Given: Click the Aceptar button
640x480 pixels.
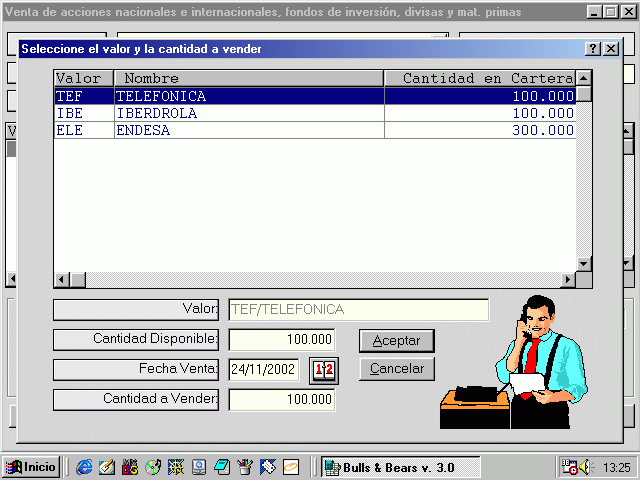Looking at the screenshot, I should click(x=397, y=341).
